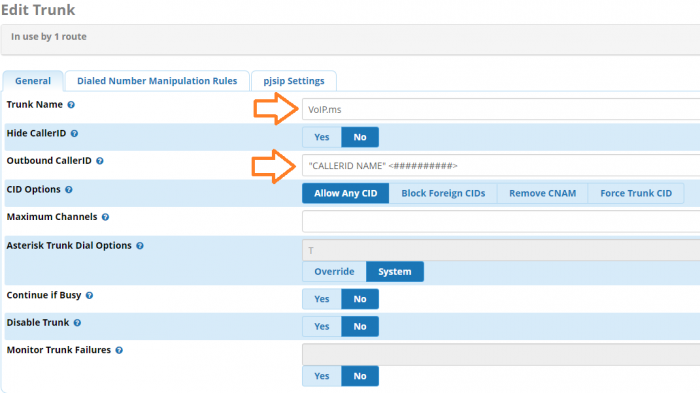Open Dialed Number Manipulation Rules tab
The height and width of the screenshot is (393, 700).
tap(157, 81)
